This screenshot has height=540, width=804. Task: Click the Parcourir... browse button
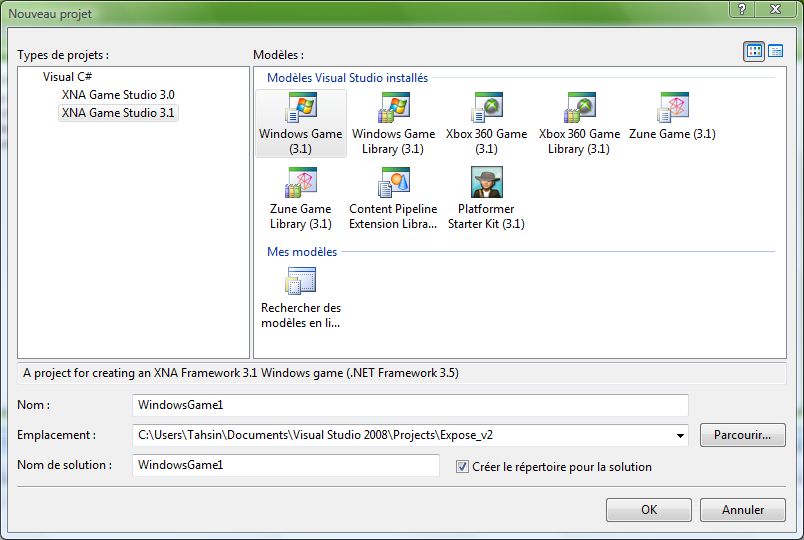pos(742,436)
